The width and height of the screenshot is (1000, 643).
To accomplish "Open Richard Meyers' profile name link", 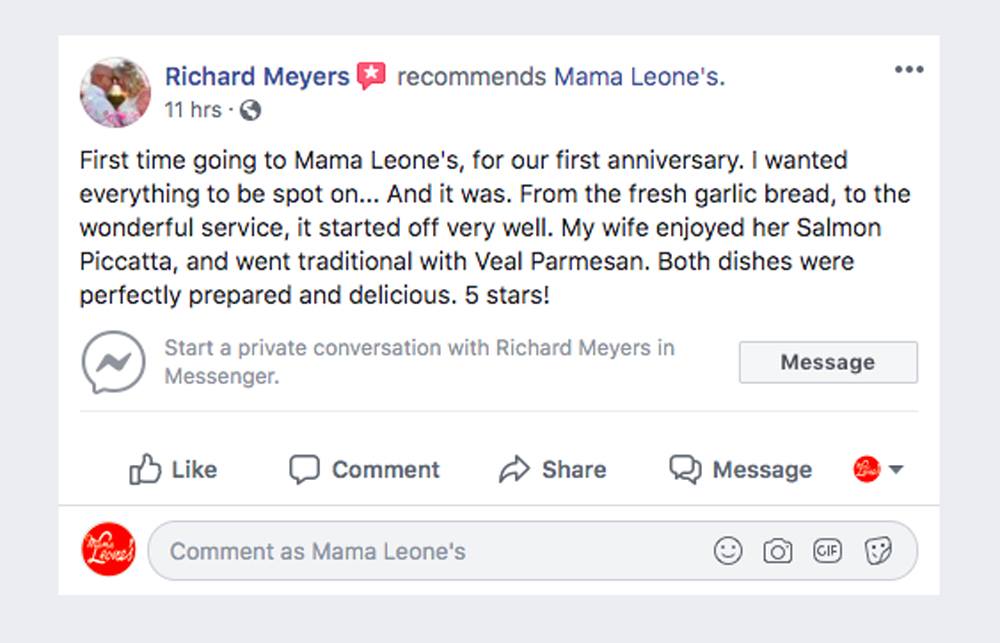I will click(x=257, y=76).
